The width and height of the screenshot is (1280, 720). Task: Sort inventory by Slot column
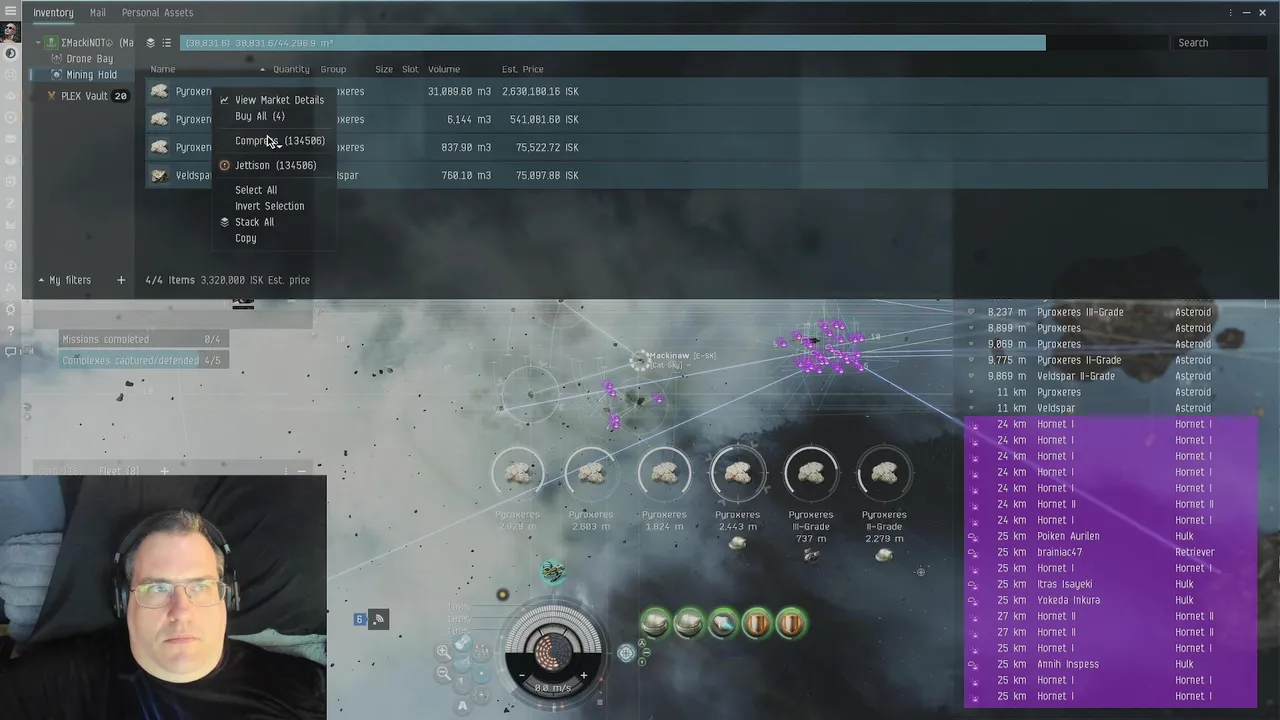coord(410,69)
